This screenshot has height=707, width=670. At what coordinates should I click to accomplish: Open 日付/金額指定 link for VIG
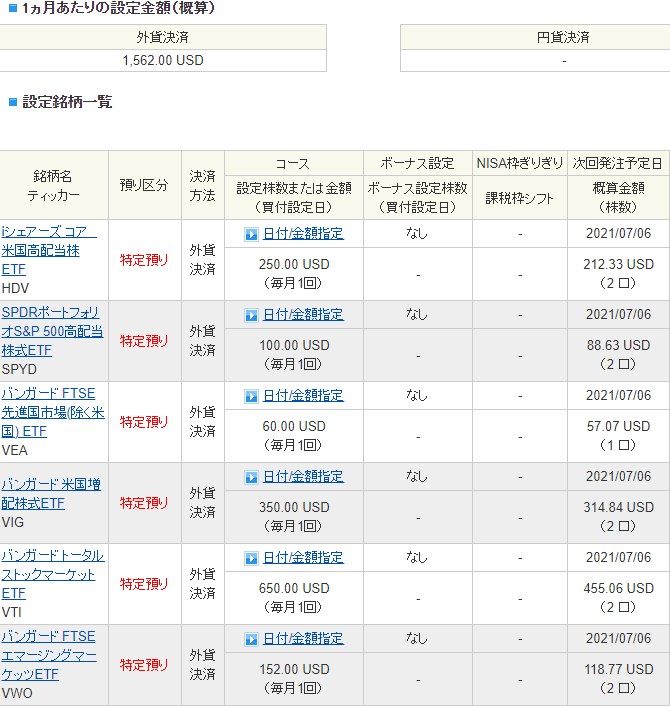(303, 477)
